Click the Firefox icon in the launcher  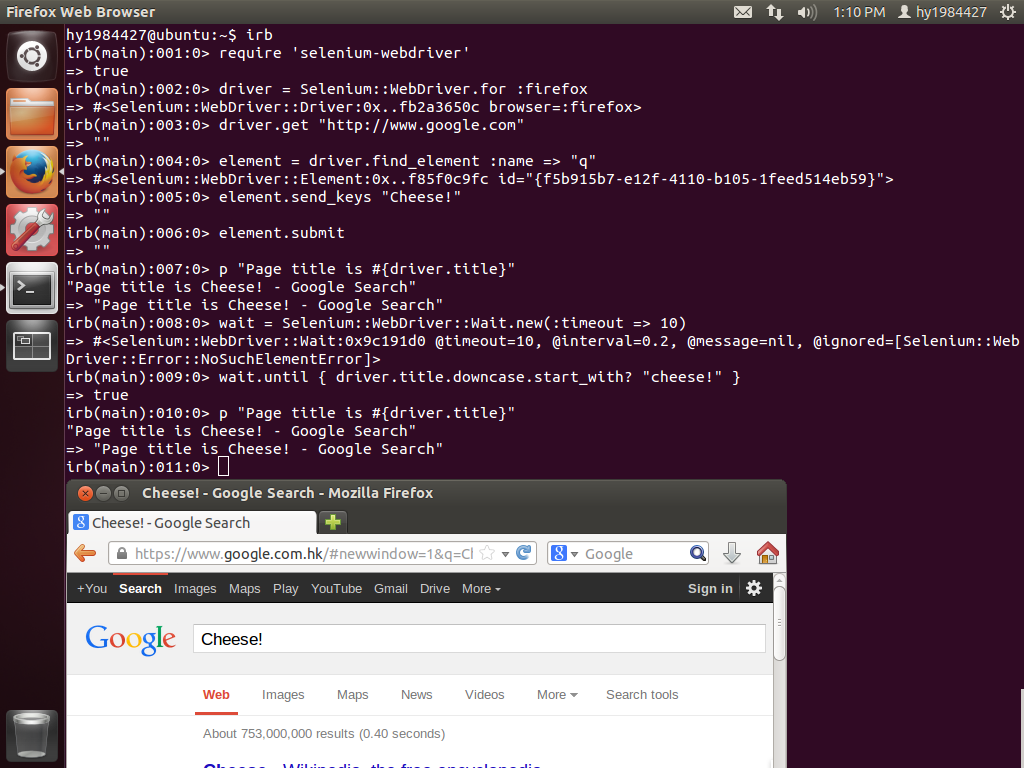coord(31,172)
